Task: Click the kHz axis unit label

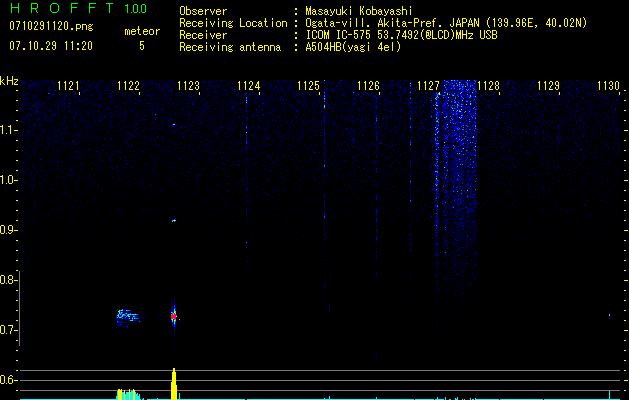Action: tap(9, 81)
